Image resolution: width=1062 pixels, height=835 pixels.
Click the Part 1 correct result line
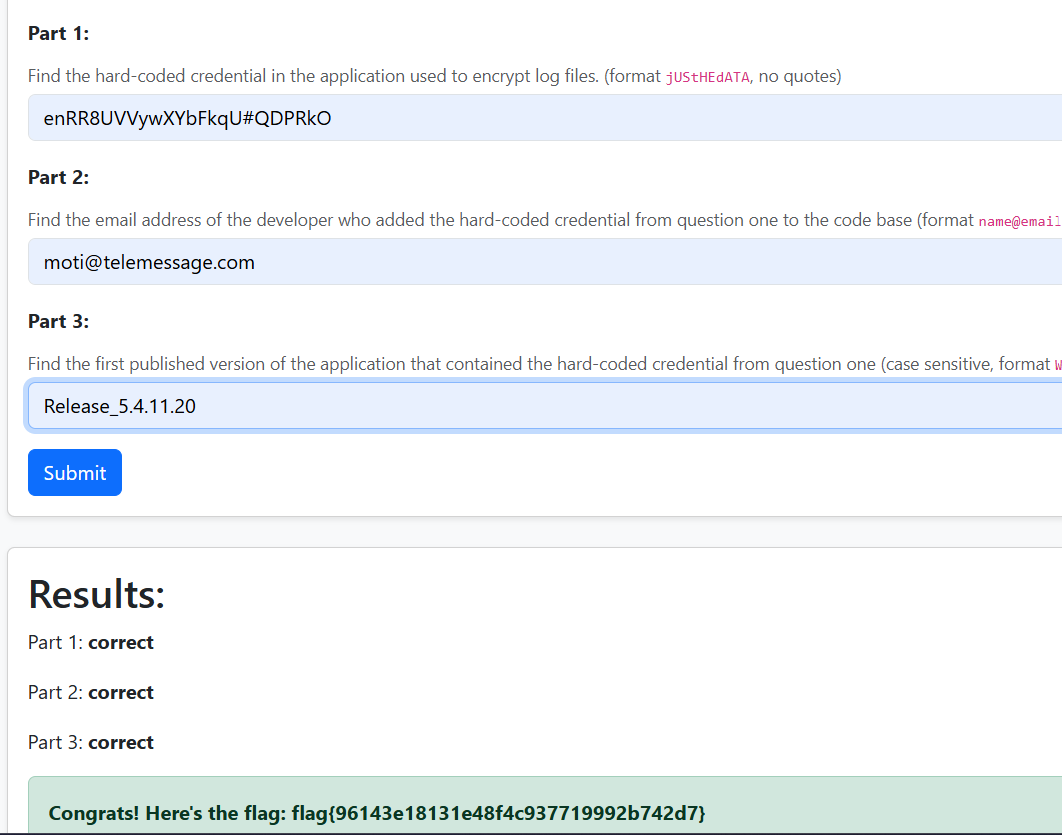point(90,643)
